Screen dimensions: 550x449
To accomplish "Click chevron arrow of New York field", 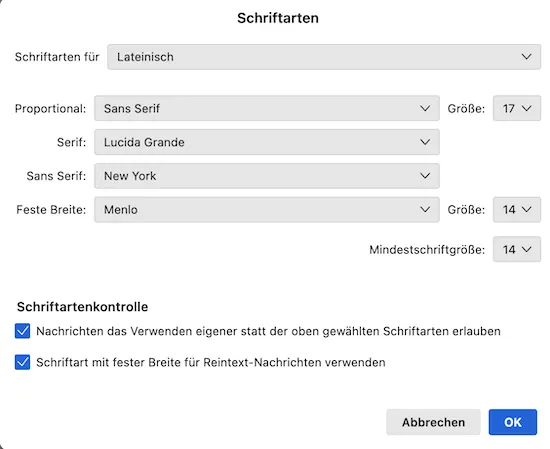I will click(x=425, y=176).
